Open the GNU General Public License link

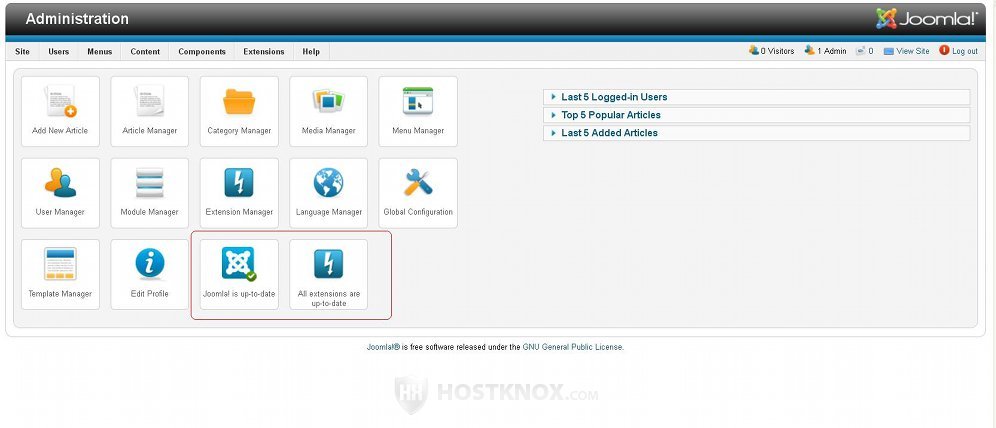[572, 347]
